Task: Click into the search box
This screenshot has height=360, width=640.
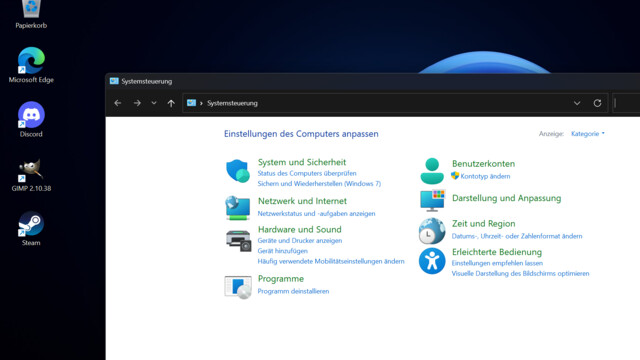Action: click(627, 103)
